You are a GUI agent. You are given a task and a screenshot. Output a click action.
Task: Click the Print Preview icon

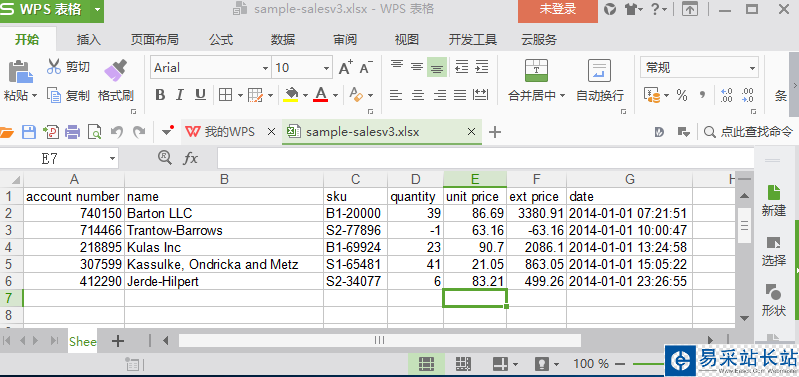pyautogui.click(x=94, y=132)
